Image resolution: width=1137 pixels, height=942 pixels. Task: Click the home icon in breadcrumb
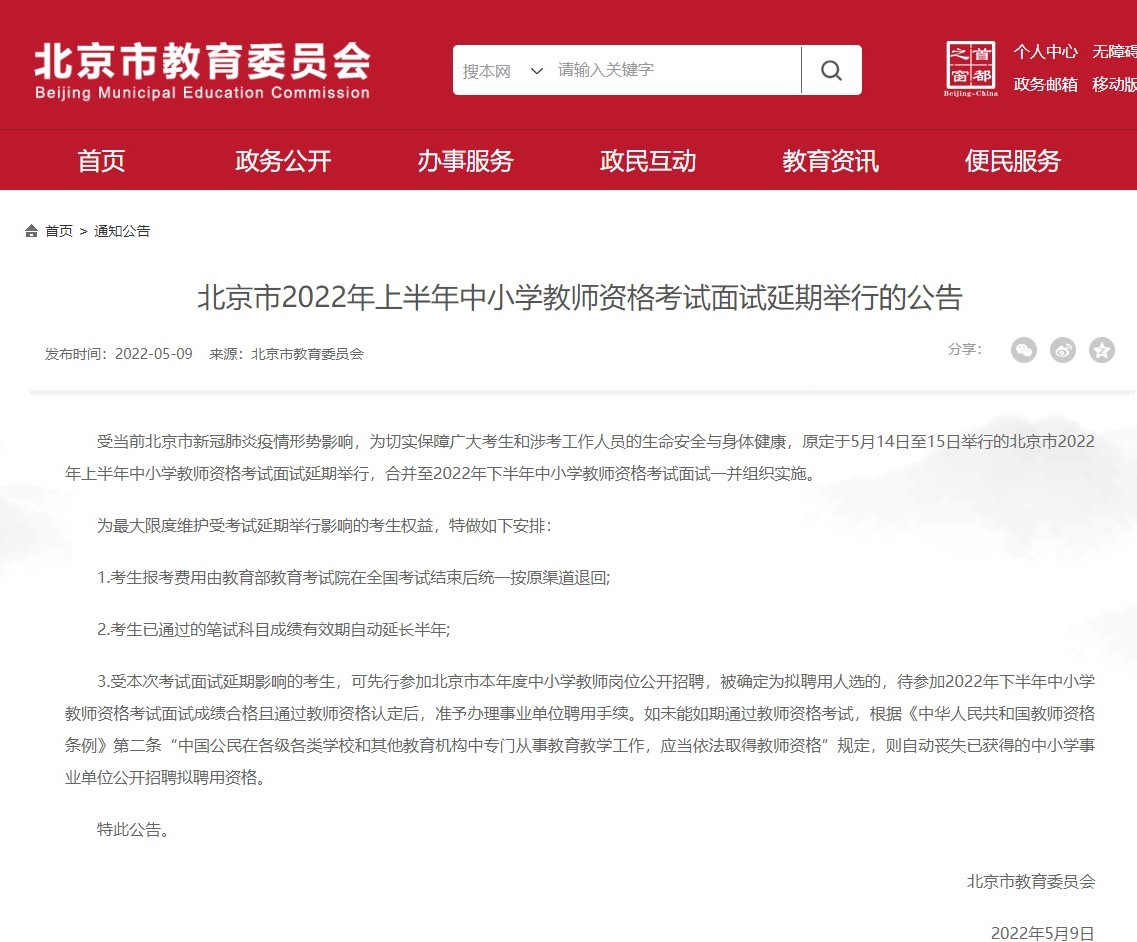coord(32,231)
